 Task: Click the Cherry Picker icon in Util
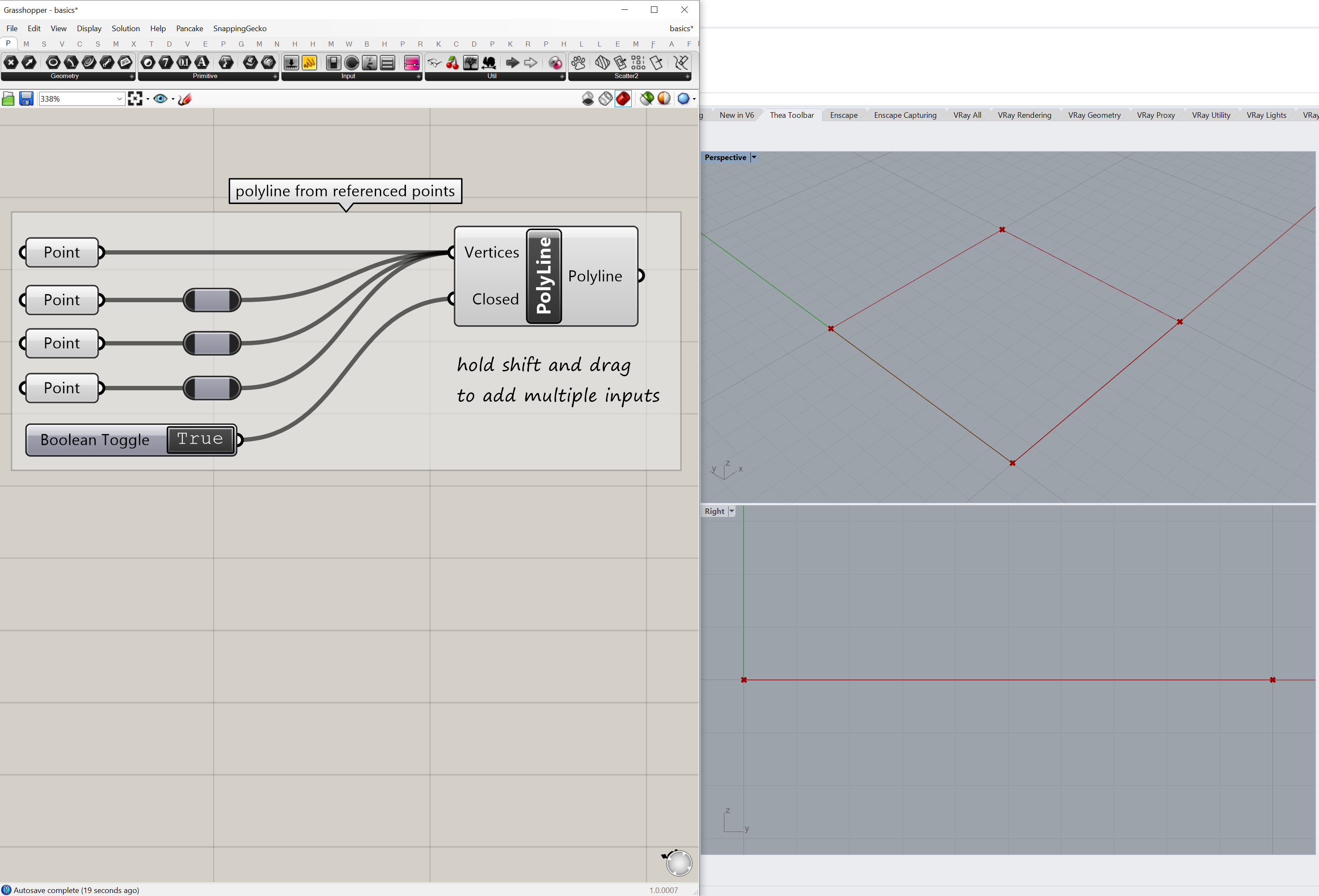pos(452,62)
